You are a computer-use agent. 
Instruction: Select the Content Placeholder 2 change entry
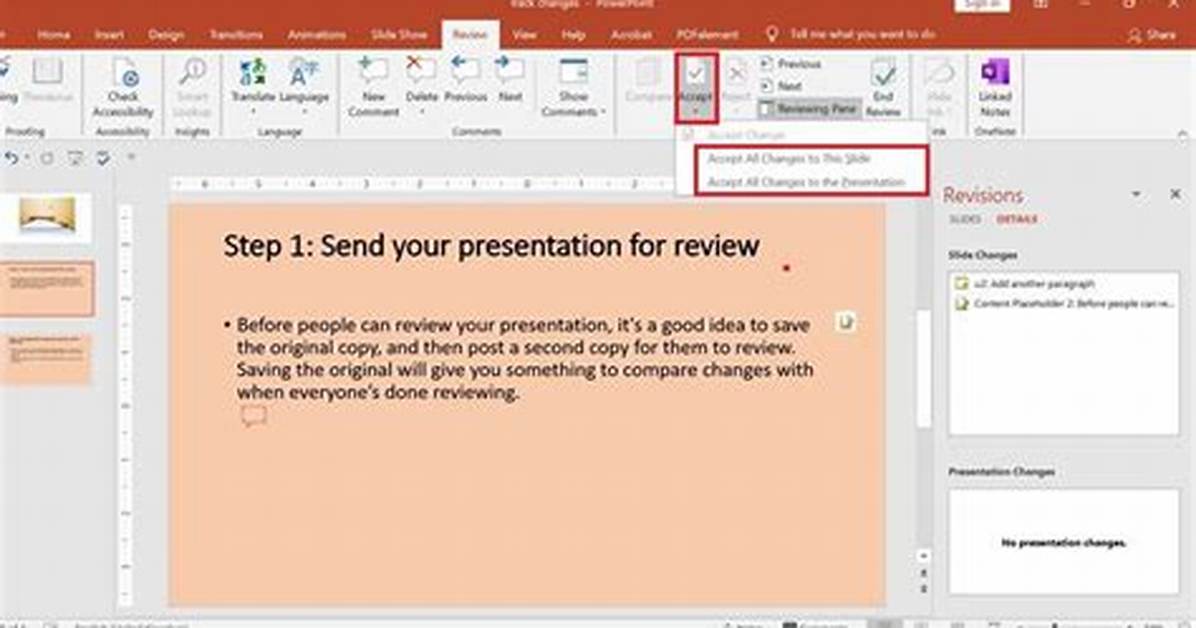coord(1063,304)
